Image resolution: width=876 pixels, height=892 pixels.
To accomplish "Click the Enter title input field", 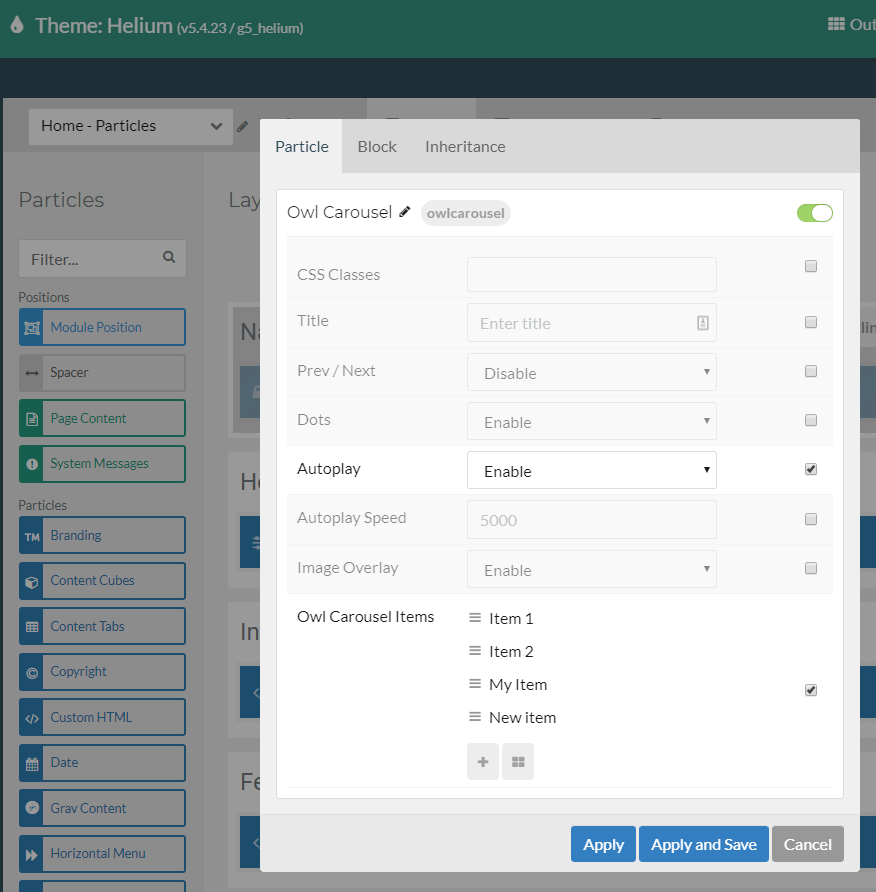I will click(x=592, y=323).
